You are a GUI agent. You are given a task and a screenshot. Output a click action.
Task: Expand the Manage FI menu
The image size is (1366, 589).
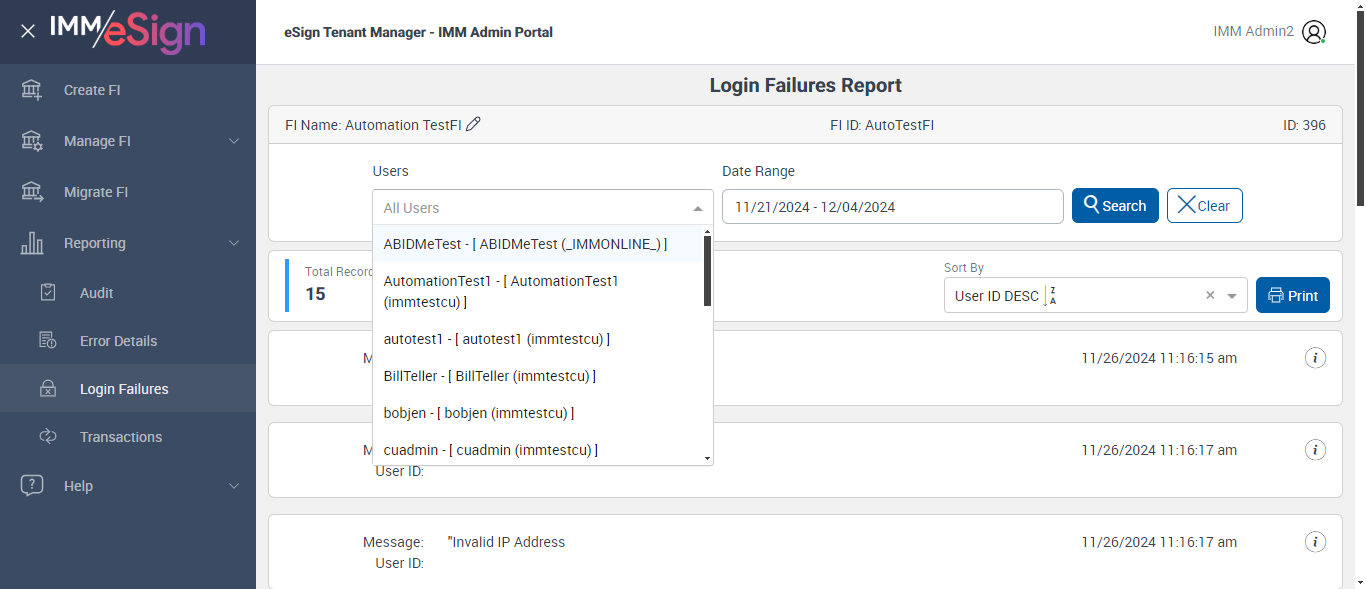point(234,141)
